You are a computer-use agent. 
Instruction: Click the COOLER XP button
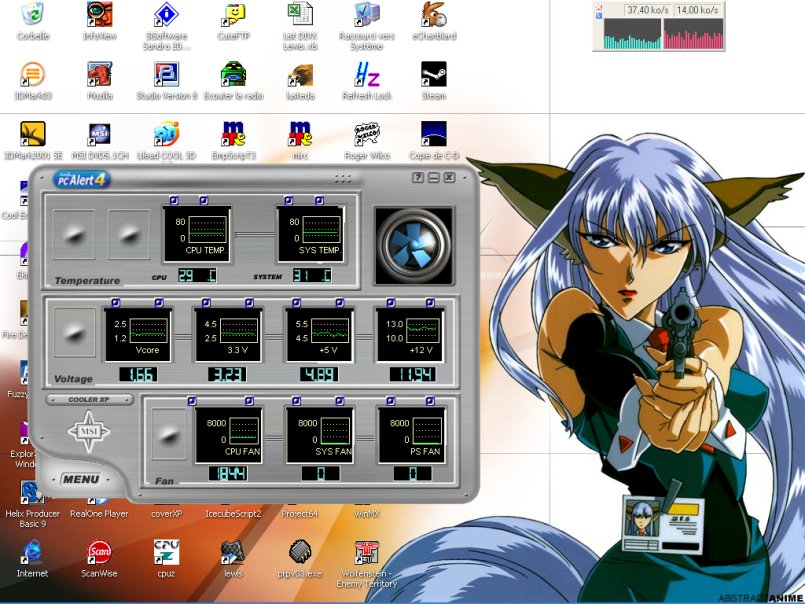click(x=89, y=400)
